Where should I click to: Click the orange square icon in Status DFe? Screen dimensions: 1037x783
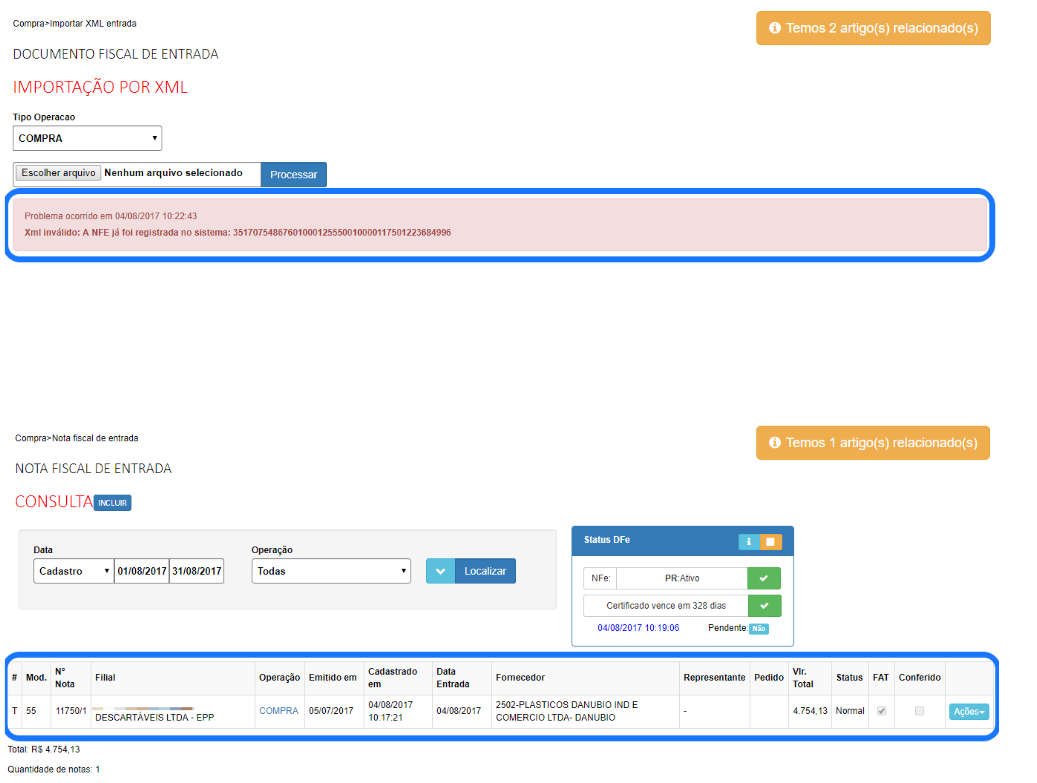click(x=770, y=542)
